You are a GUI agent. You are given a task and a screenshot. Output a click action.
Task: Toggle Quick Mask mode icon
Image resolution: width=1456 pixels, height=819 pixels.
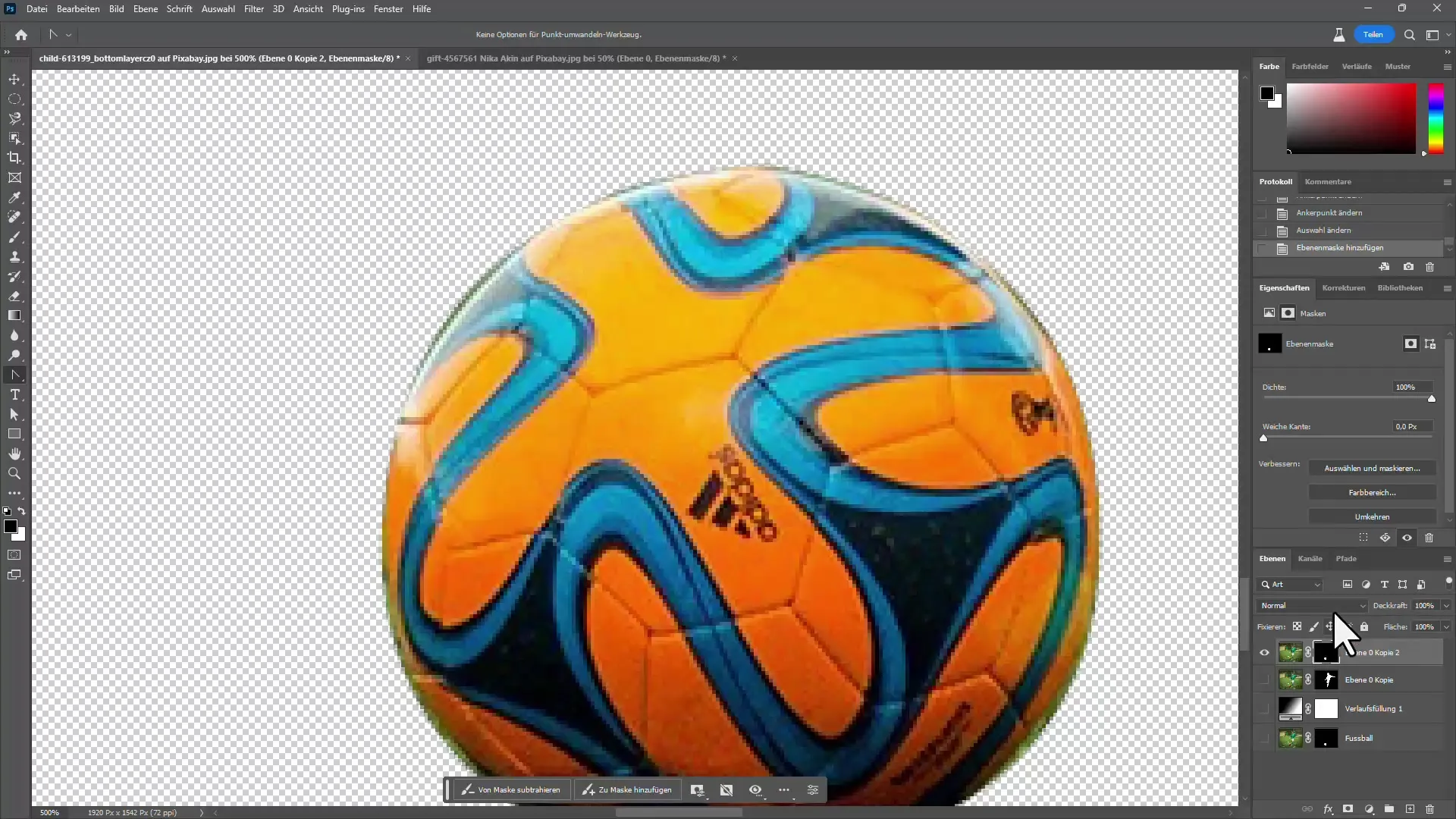(14, 555)
